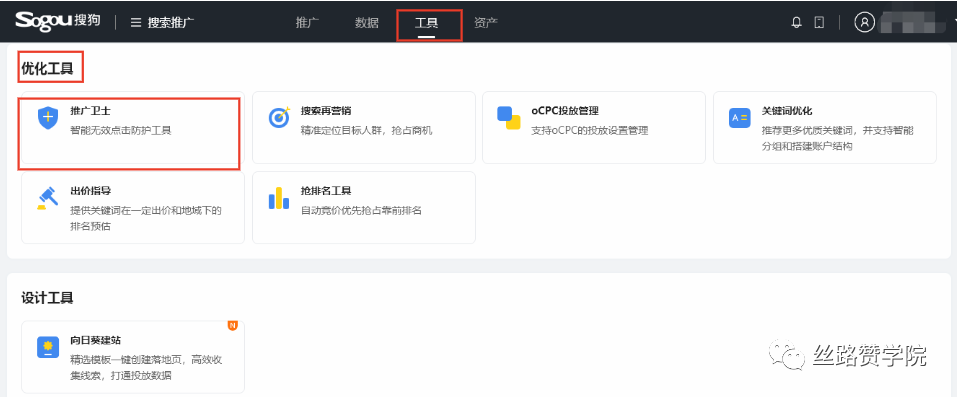Click the 向日葵建站 description text
957x397 pixels.
pyautogui.click(x=146, y=368)
